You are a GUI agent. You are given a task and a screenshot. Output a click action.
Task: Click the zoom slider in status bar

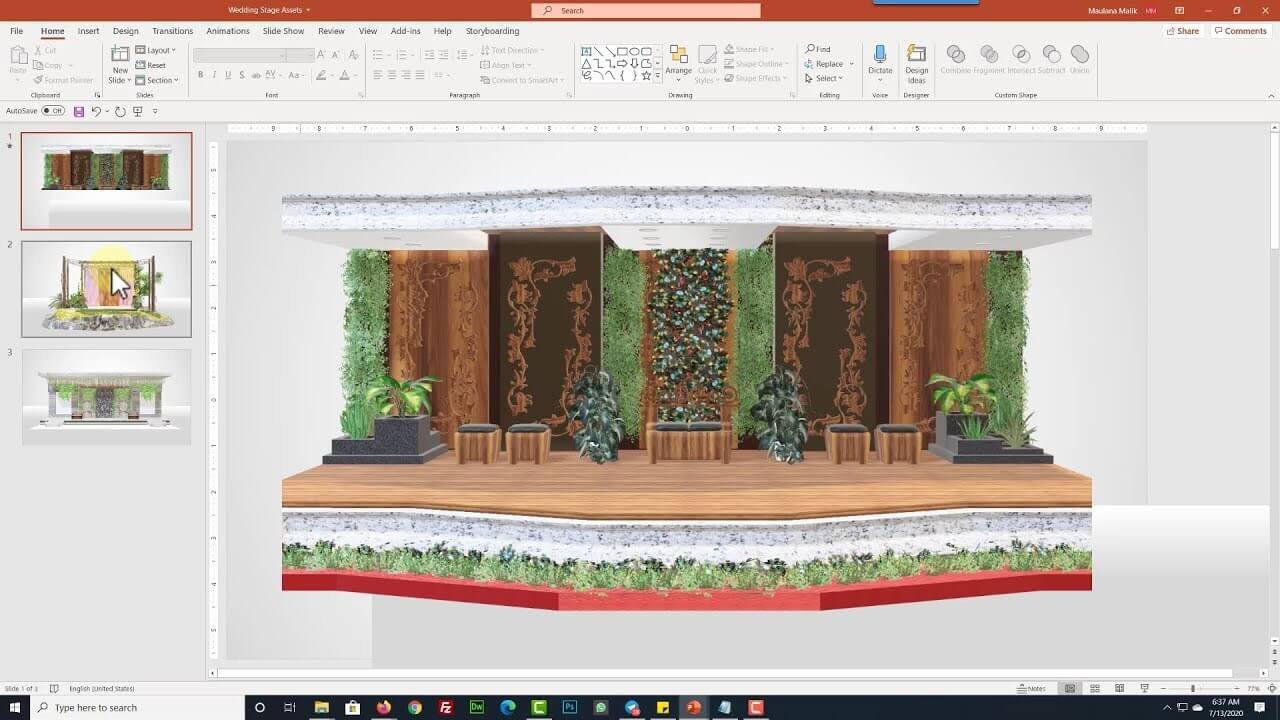pyautogui.click(x=1193, y=689)
